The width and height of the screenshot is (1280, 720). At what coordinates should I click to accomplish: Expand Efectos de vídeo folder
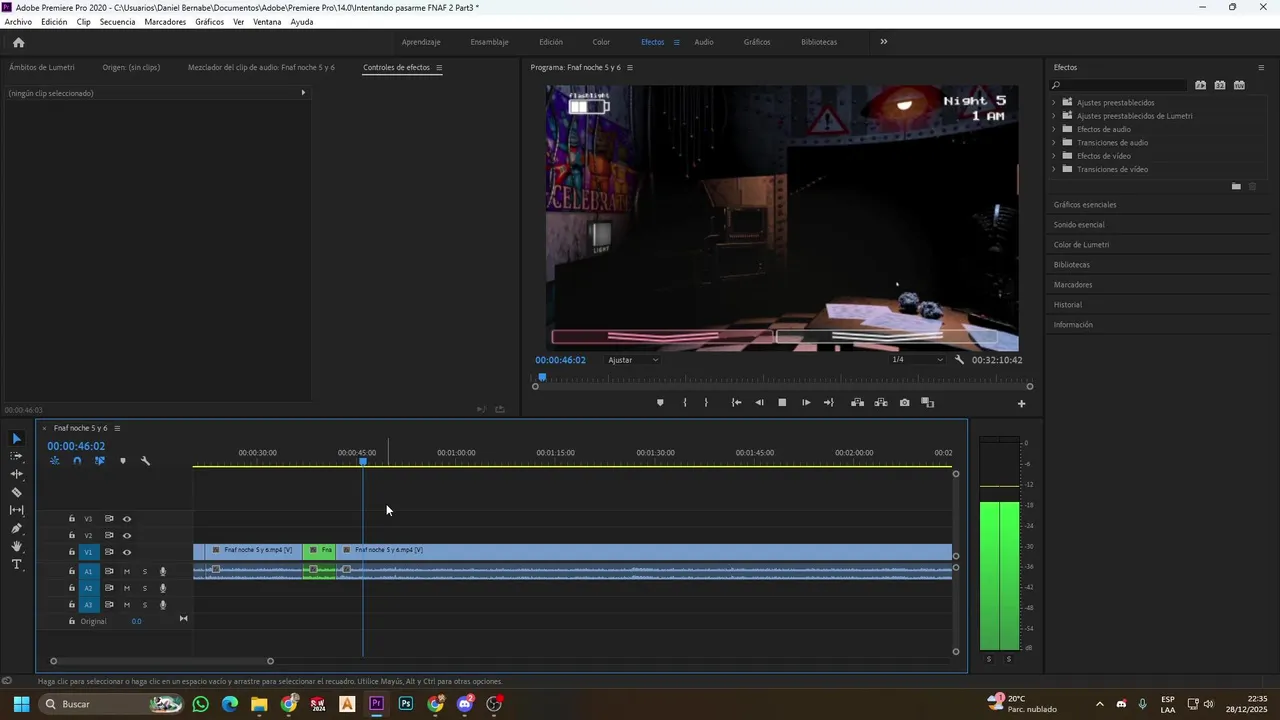pos(1054,156)
